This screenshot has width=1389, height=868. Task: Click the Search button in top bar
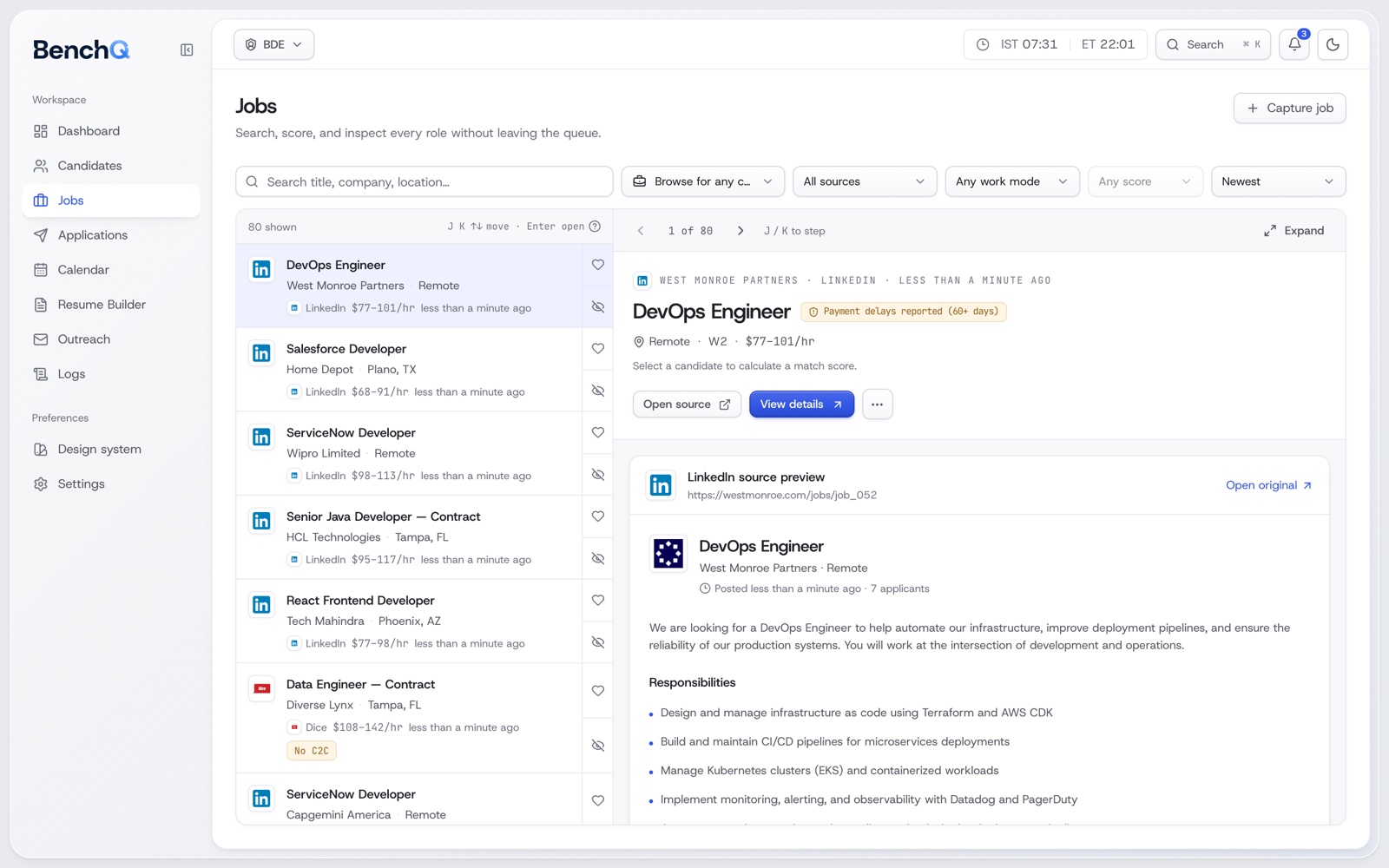(1213, 44)
